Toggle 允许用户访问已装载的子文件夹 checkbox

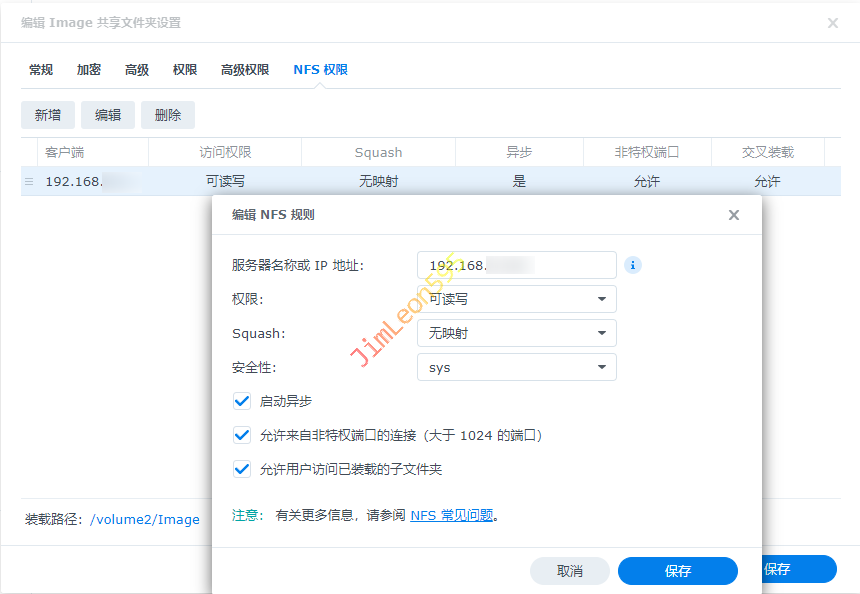pyautogui.click(x=242, y=469)
